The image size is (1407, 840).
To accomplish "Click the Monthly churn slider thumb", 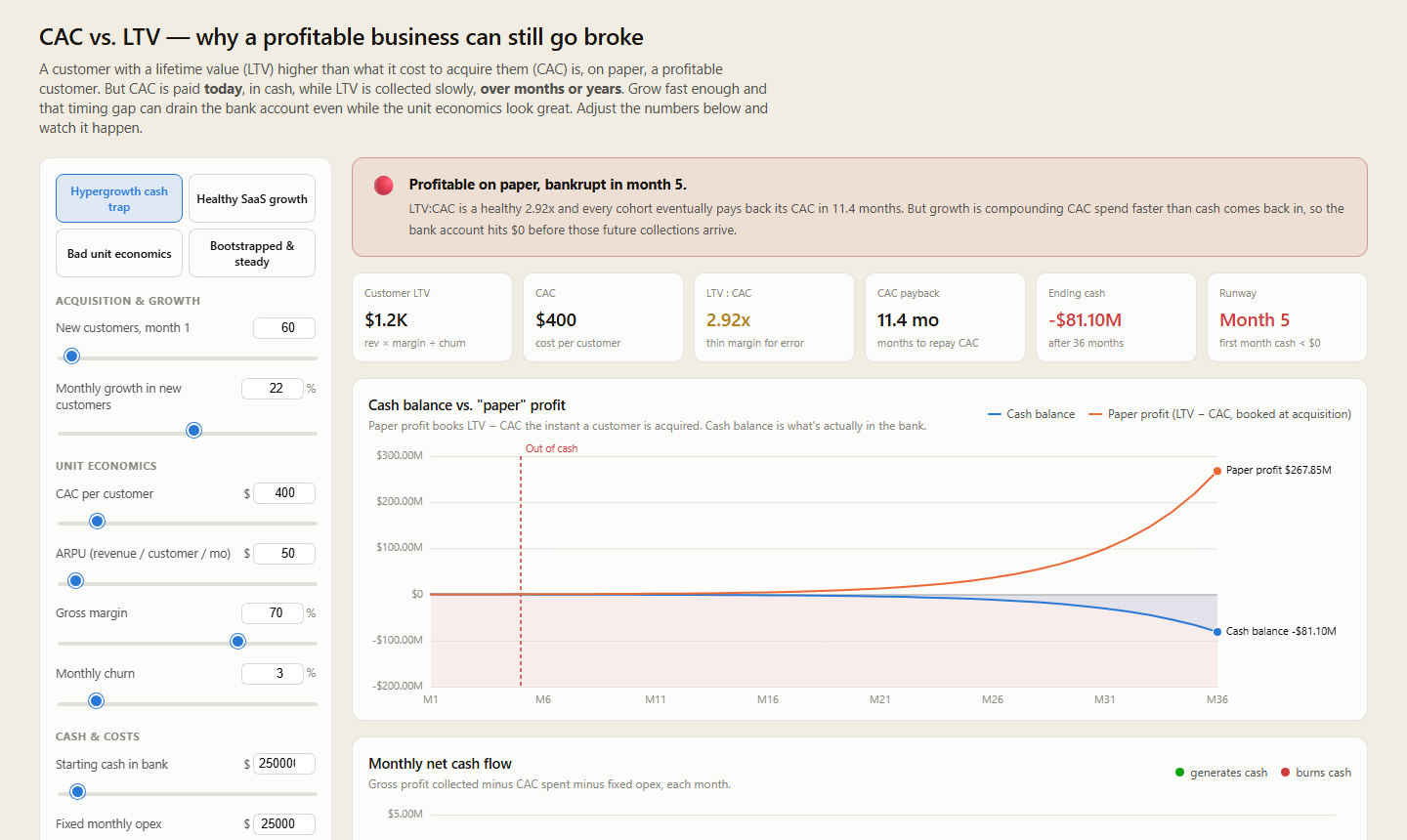I will [x=96, y=701].
